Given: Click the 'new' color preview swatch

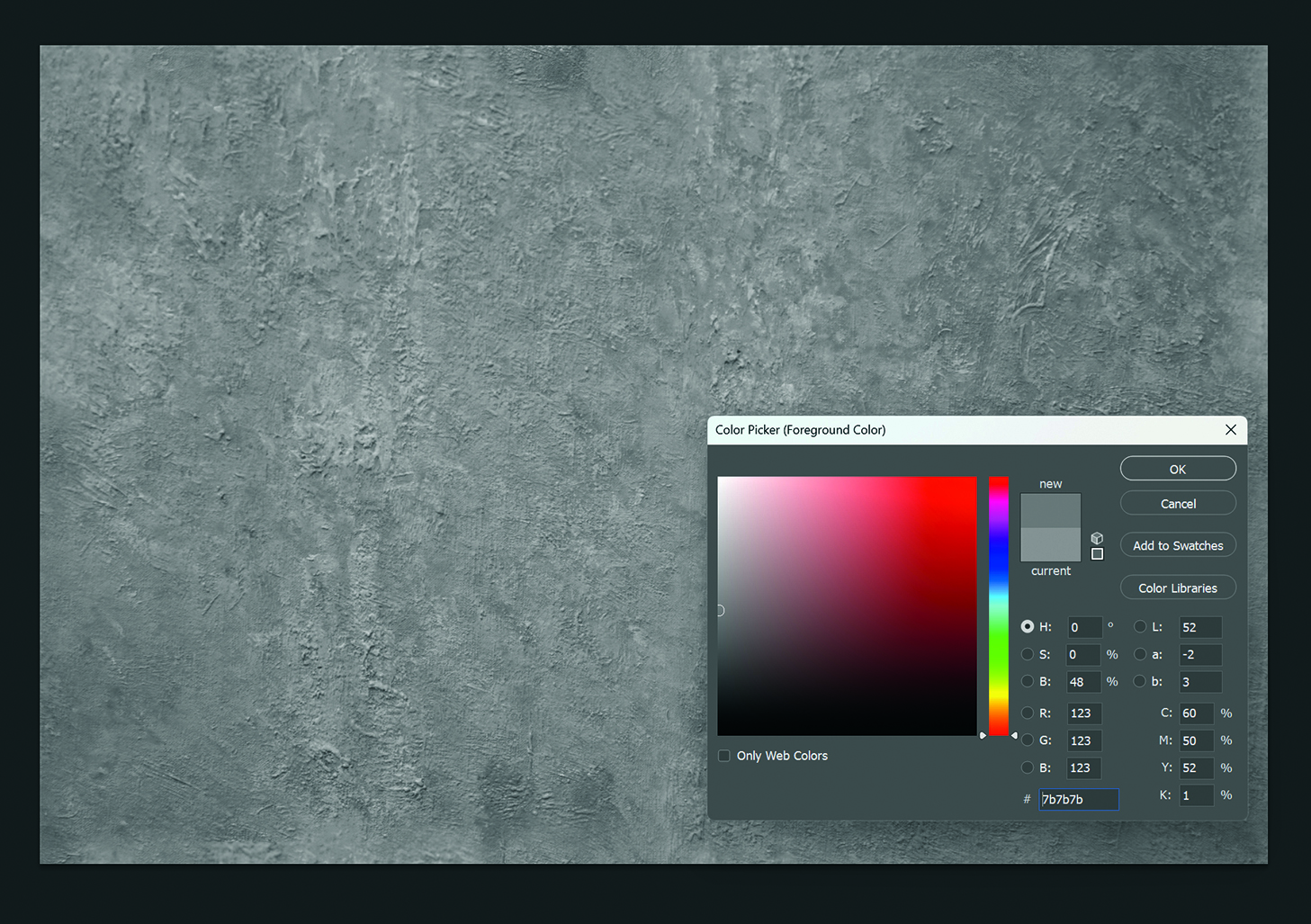Looking at the screenshot, I should (x=1050, y=508).
